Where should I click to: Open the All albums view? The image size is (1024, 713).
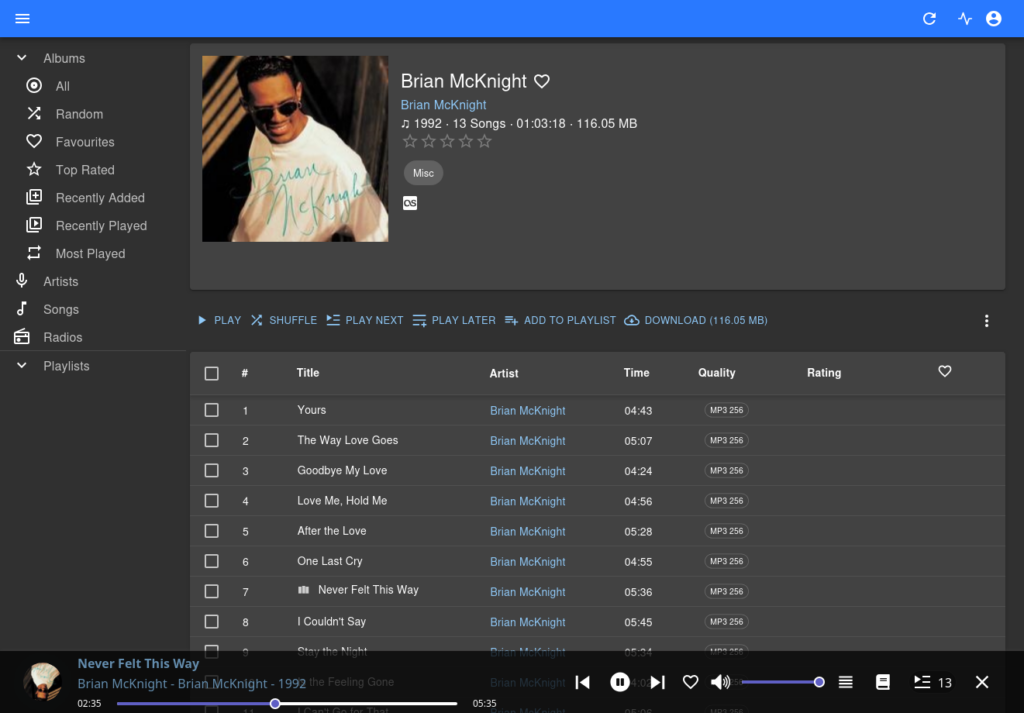point(63,86)
